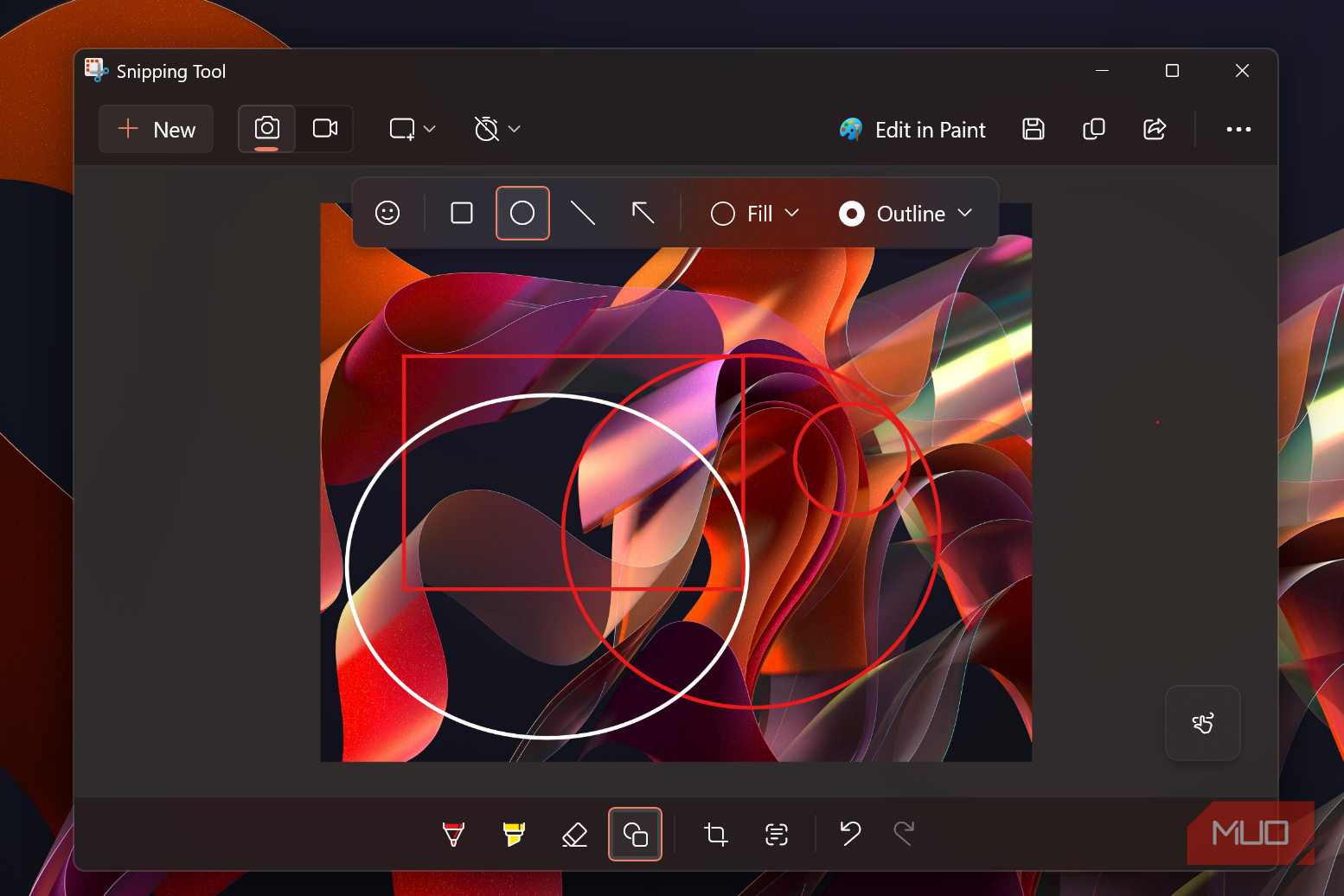Click Edit in Paint

click(912, 130)
